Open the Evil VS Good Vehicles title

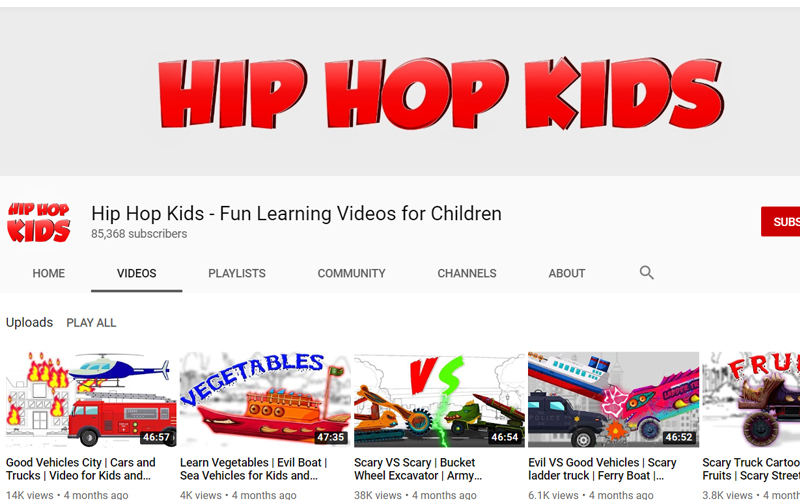pos(602,469)
